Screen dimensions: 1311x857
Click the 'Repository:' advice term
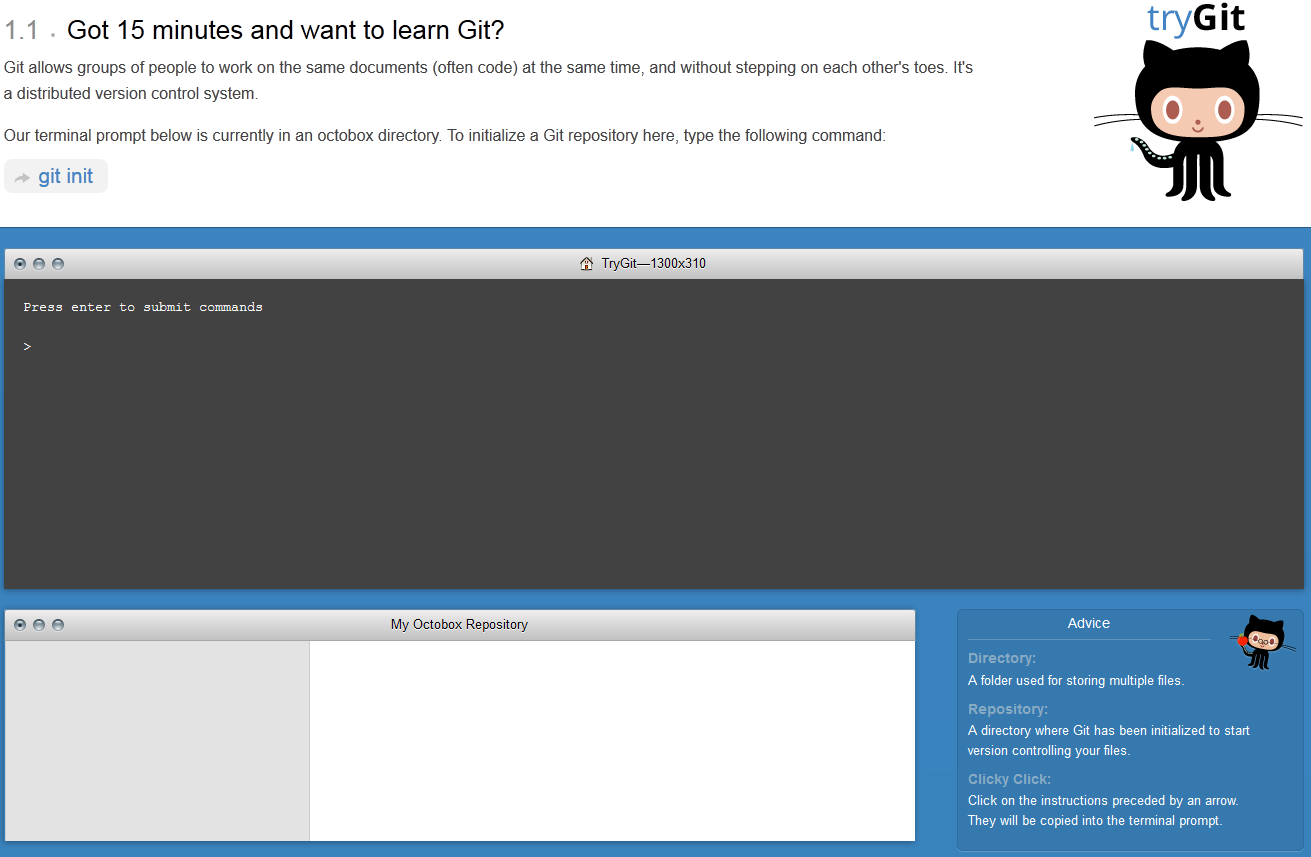tap(1008, 709)
